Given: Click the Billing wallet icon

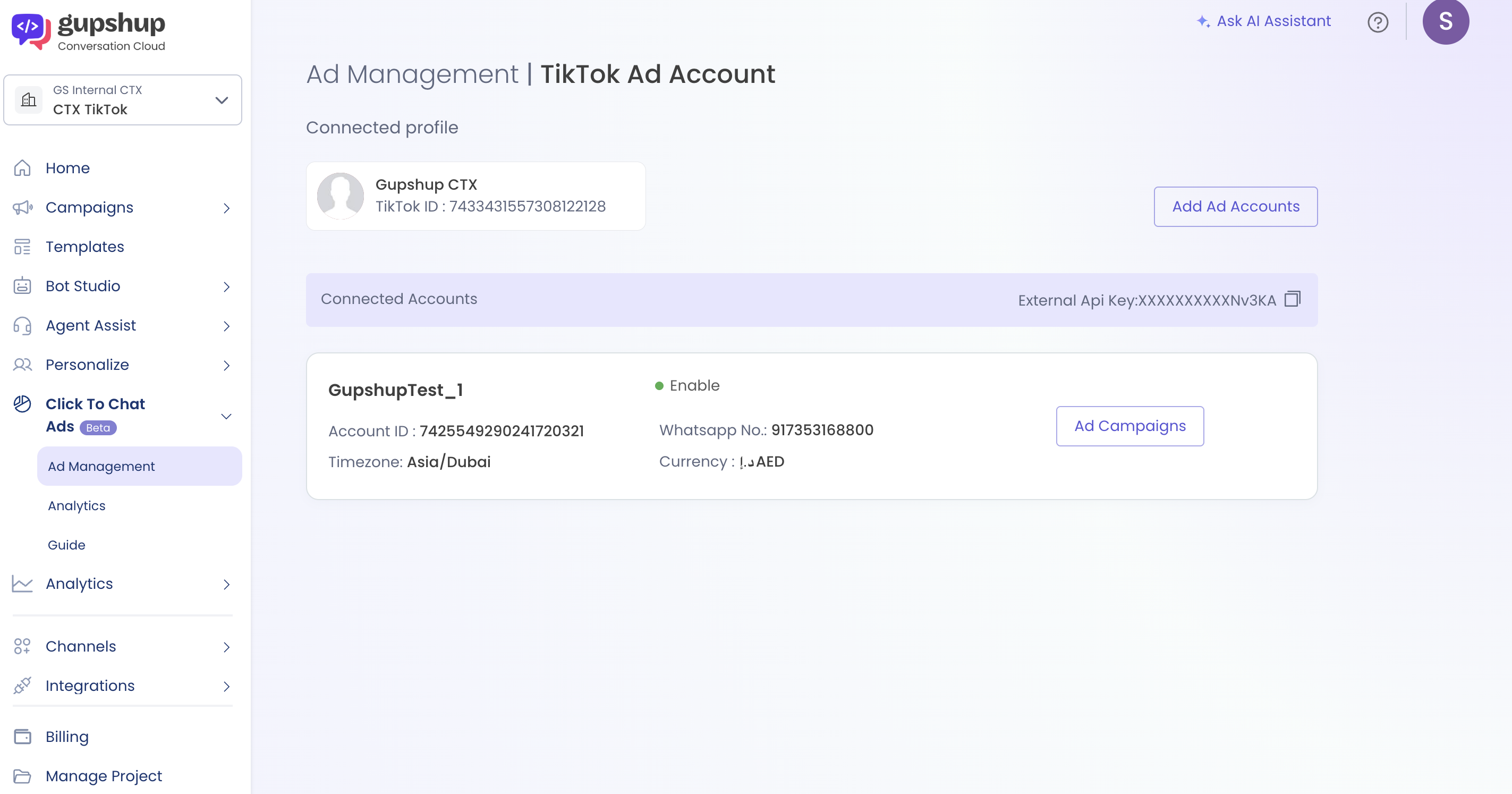Looking at the screenshot, I should tap(22, 737).
